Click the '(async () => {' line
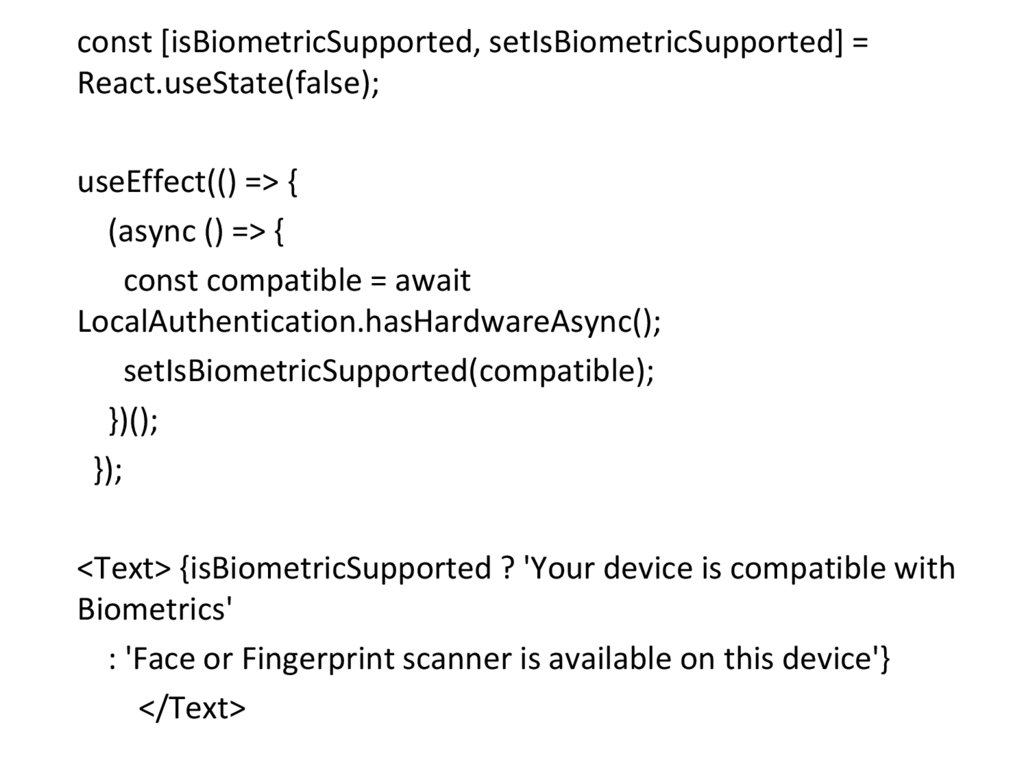 pos(197,232)
